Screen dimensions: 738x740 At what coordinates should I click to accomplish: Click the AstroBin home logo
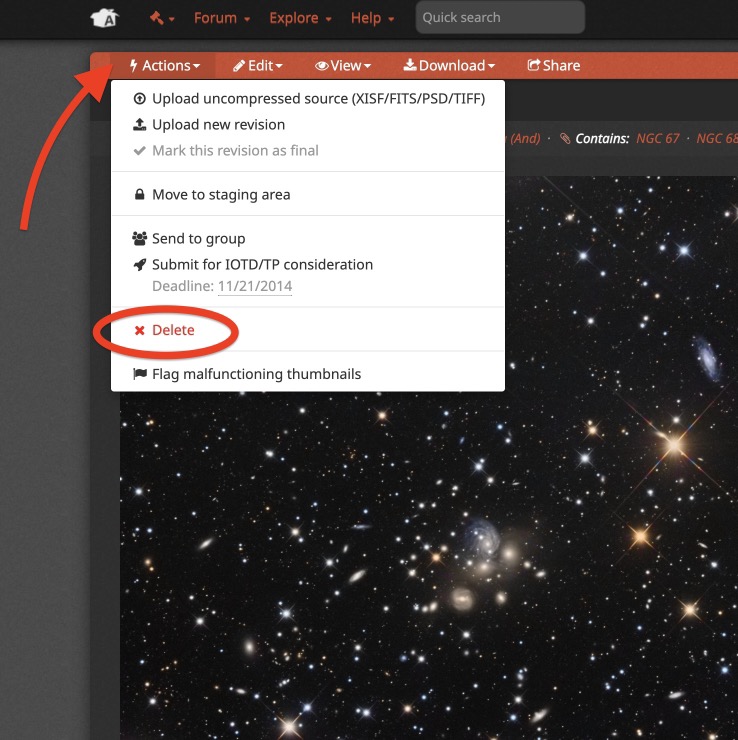[x=105, y=18]
